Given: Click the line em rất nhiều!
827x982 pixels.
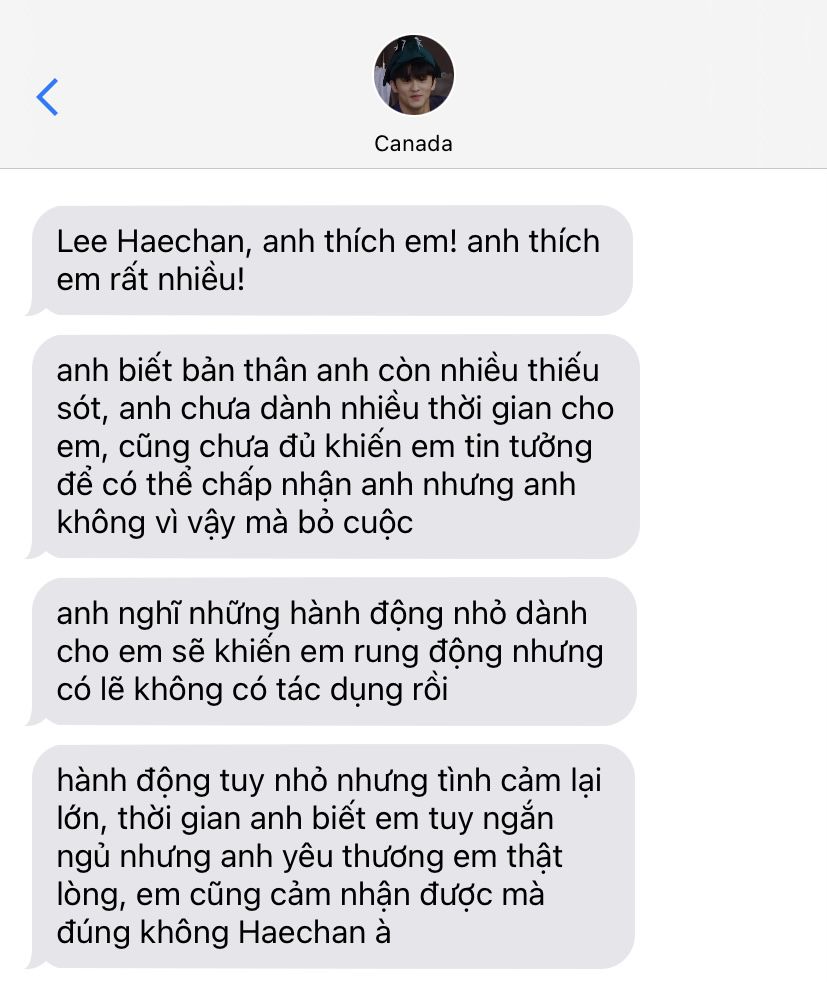Looking at the screenshot, I should pyautogui.click(x=150, y=279).
